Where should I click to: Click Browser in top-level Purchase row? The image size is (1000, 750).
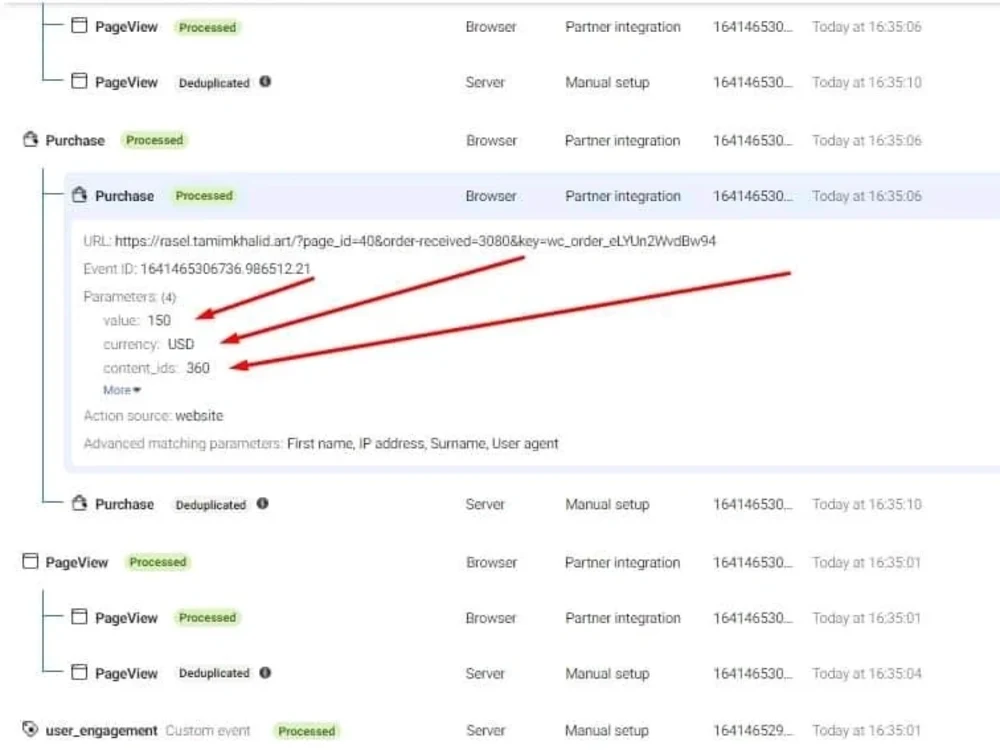point(492,140)
